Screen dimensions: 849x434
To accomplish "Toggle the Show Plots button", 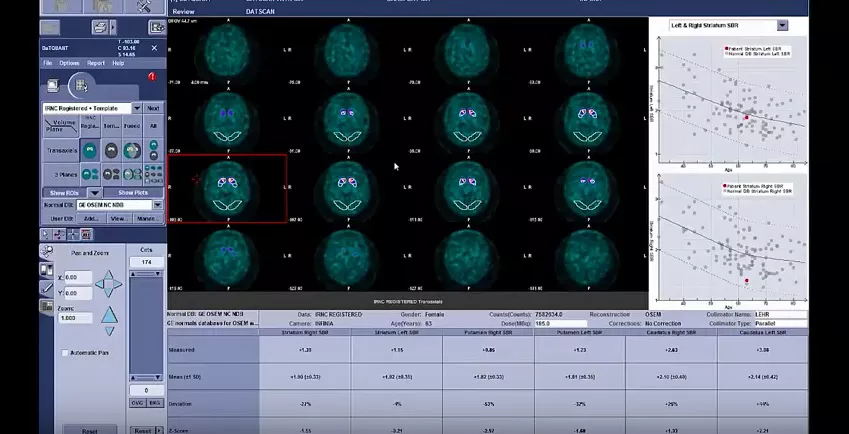I will coord(133,193).
